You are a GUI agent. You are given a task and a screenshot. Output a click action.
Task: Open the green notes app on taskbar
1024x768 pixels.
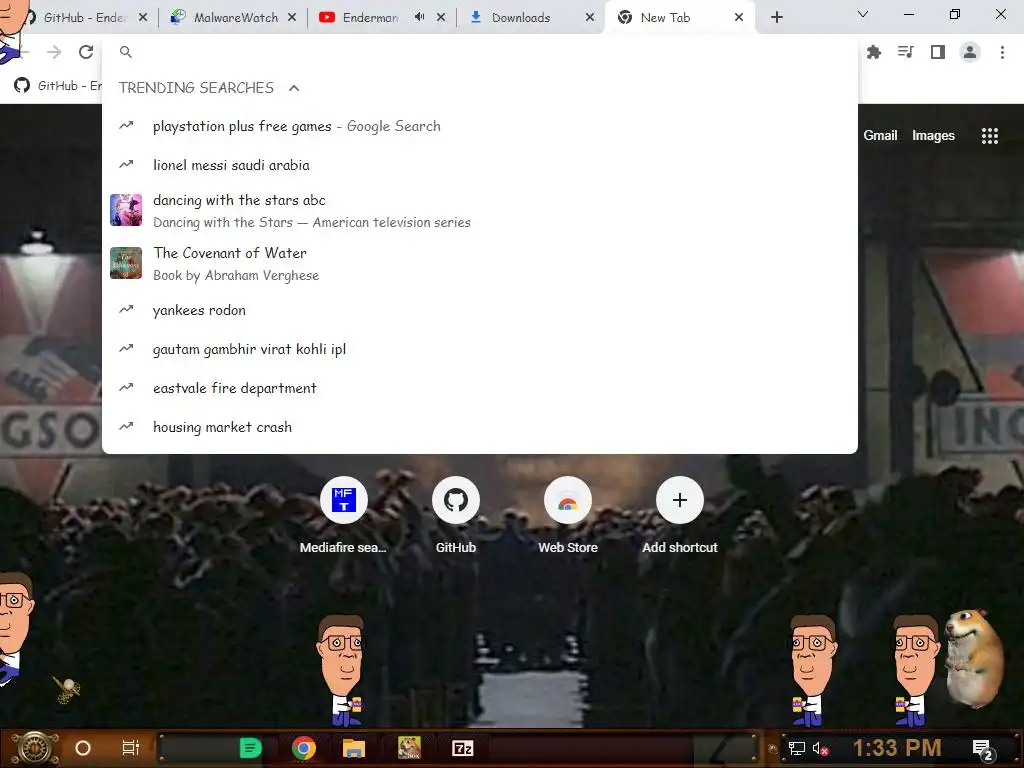[251, 748]
